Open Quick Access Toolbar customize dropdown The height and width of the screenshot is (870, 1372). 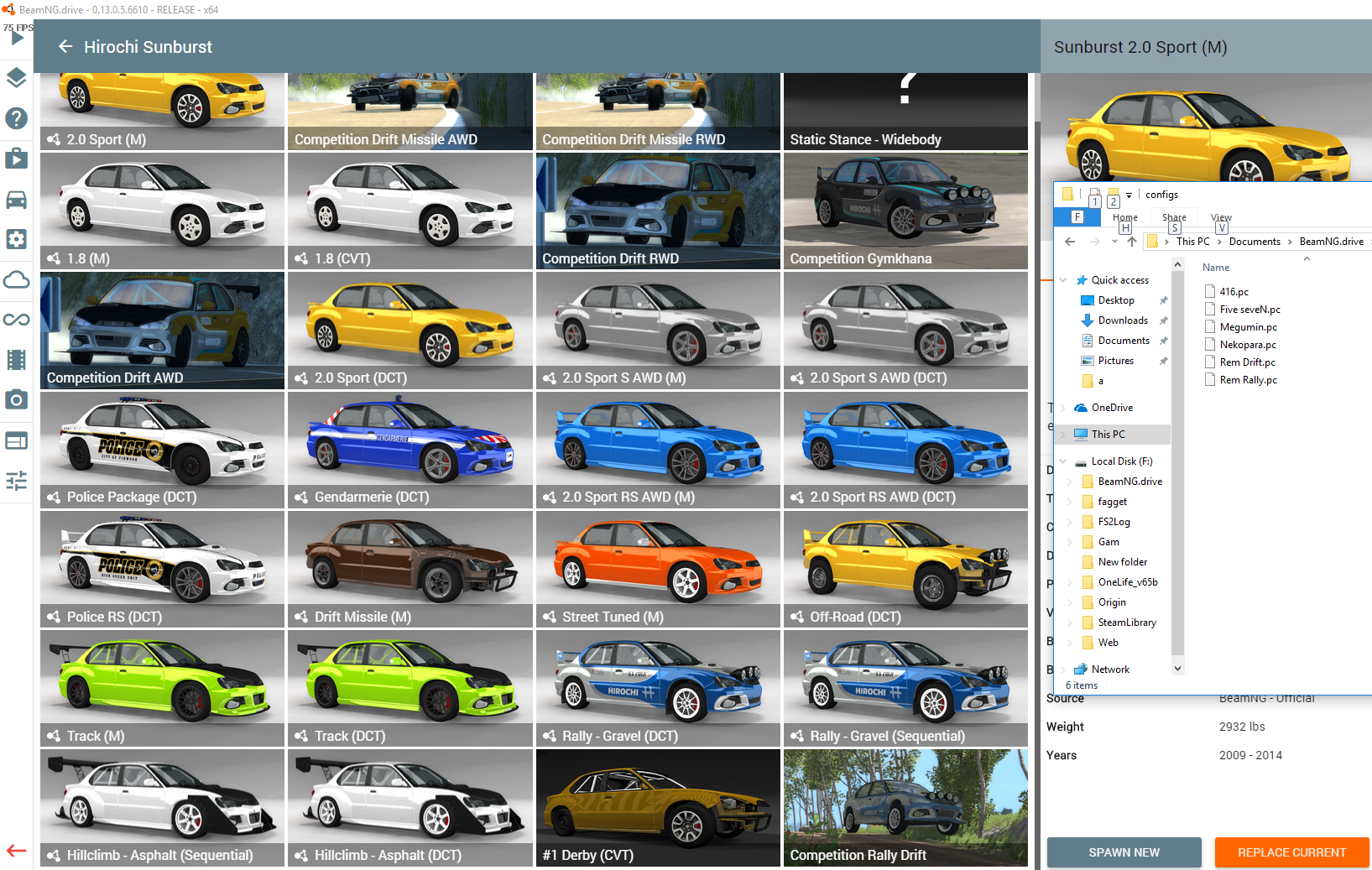[1129, 195]
